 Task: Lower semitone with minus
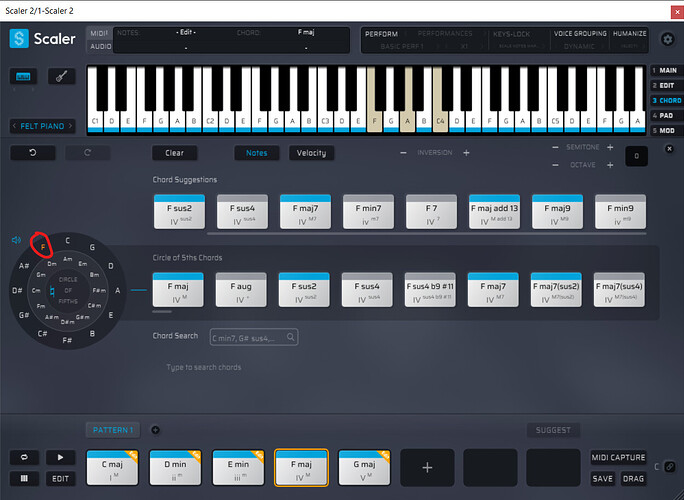pyautogui.click(x=555, y=147)
